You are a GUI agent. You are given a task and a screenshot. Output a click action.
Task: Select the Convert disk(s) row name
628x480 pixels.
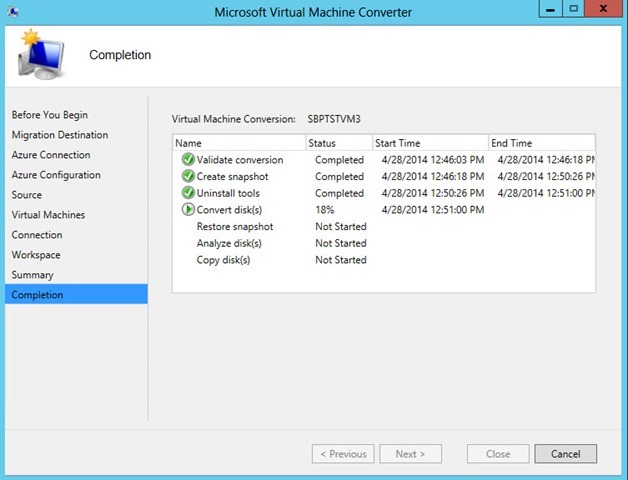229,210
